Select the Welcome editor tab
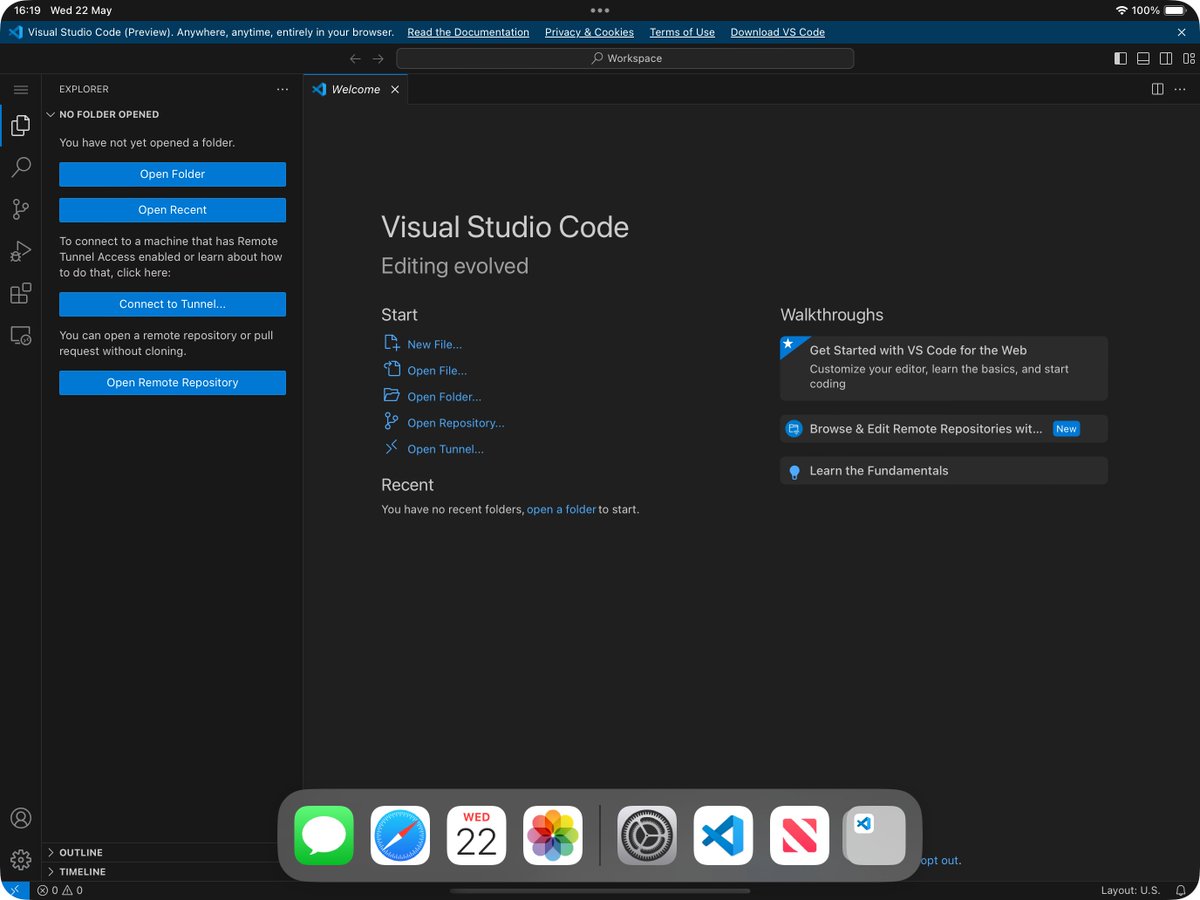Viewport: 1200px width, 900px height. point(356,89)
